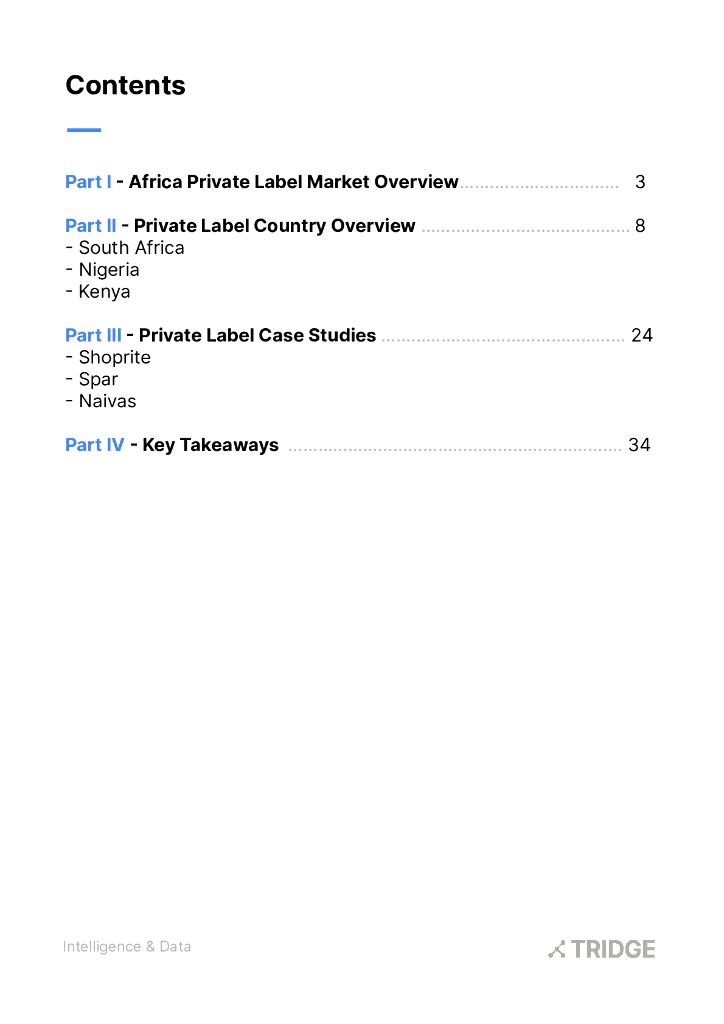Screen dimensions: 724x1024
Task: Jump to the Key Takeaways section
Action: (x=210, y=445)
